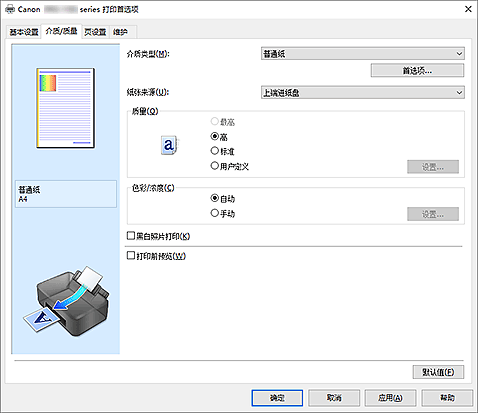The image size is (478, 413).
Task: Click the 帮助 button
Action: tap(447, 398)
